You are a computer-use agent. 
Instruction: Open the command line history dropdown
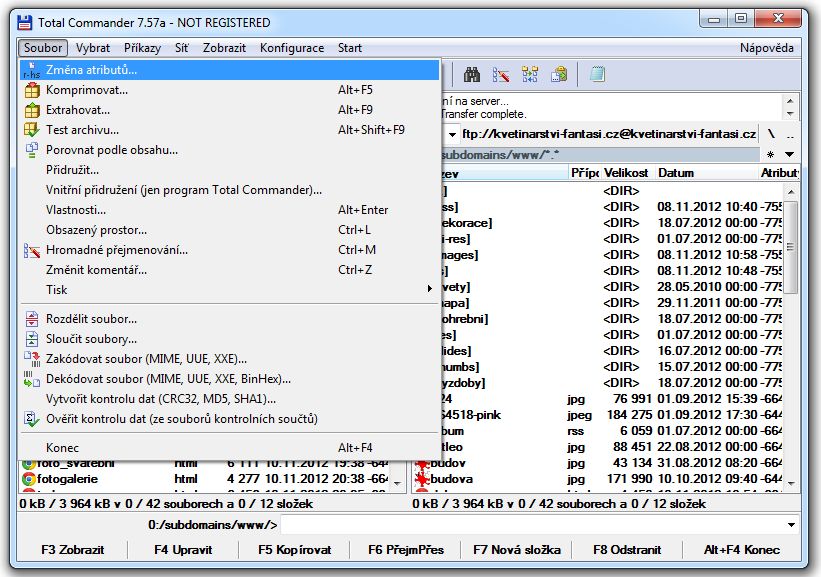[x=791, y=525]
